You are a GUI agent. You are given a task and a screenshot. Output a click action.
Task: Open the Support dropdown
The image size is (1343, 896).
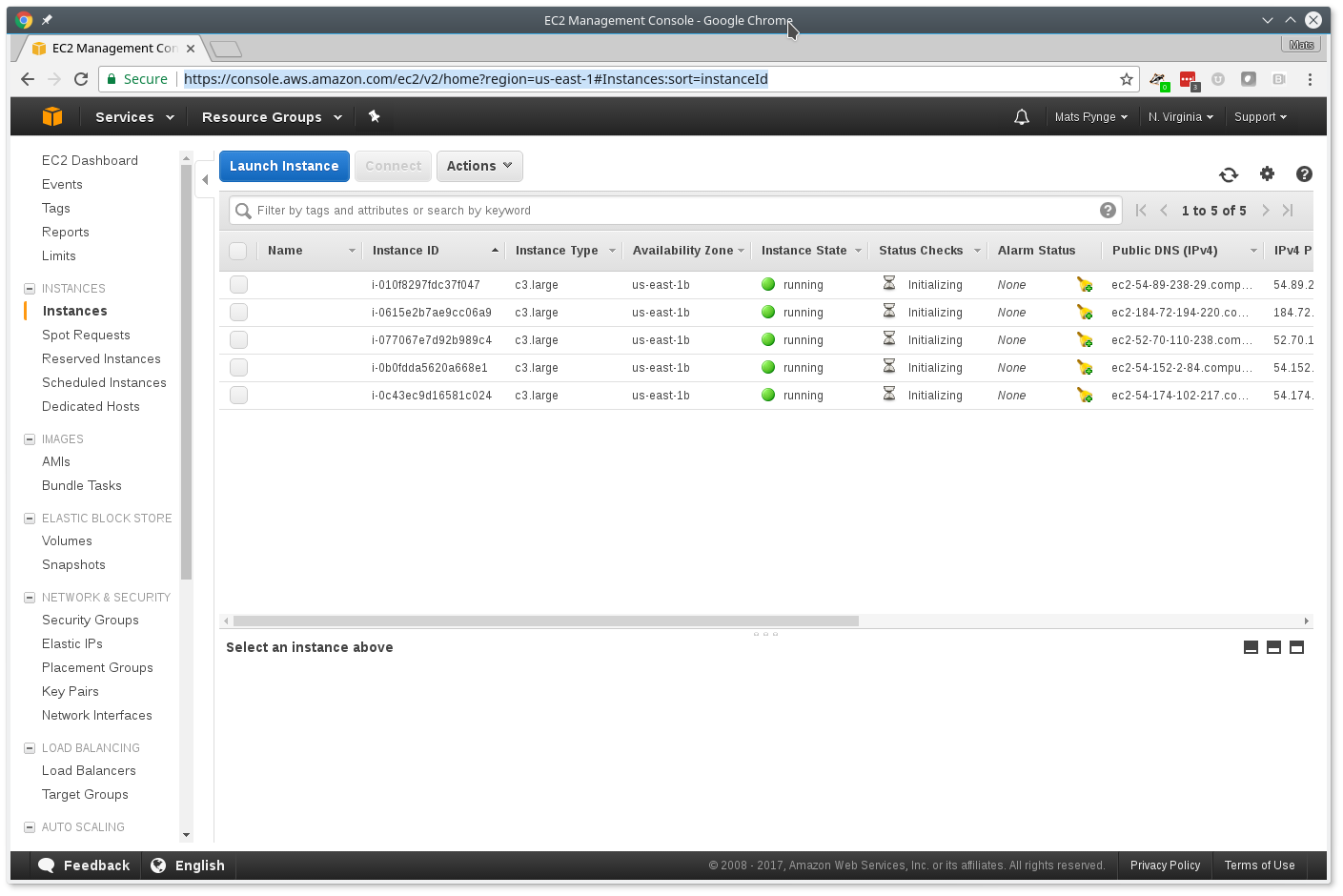tap(1260, 117)
